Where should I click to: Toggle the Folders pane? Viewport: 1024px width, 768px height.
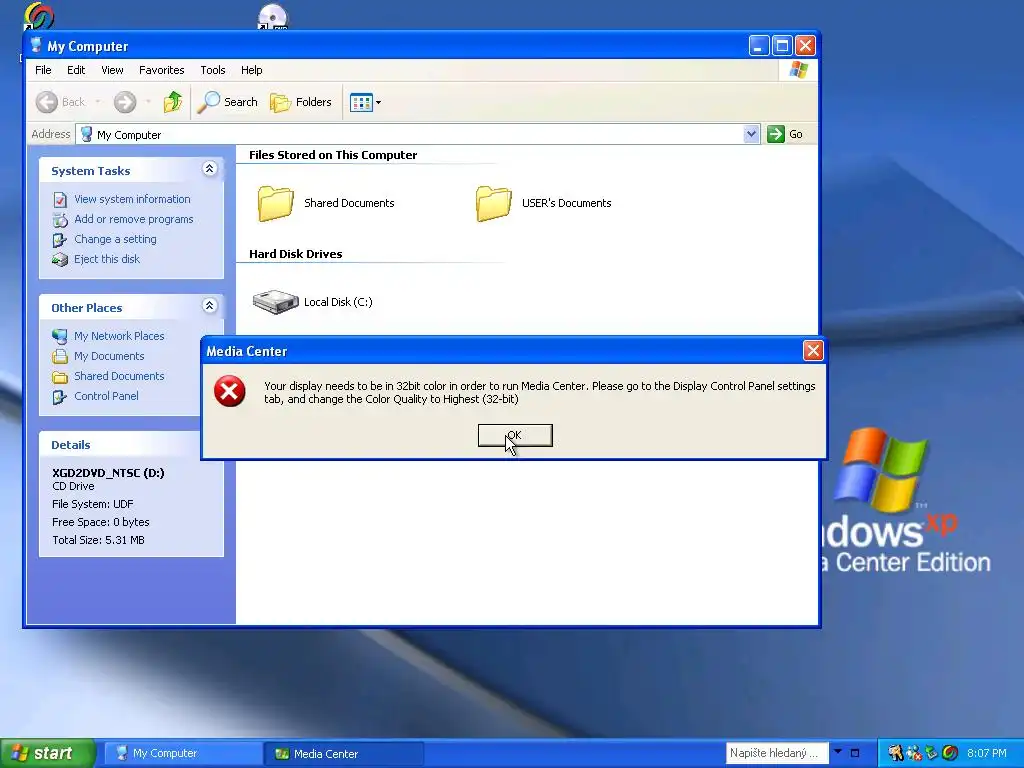click(x=301, y=102)
